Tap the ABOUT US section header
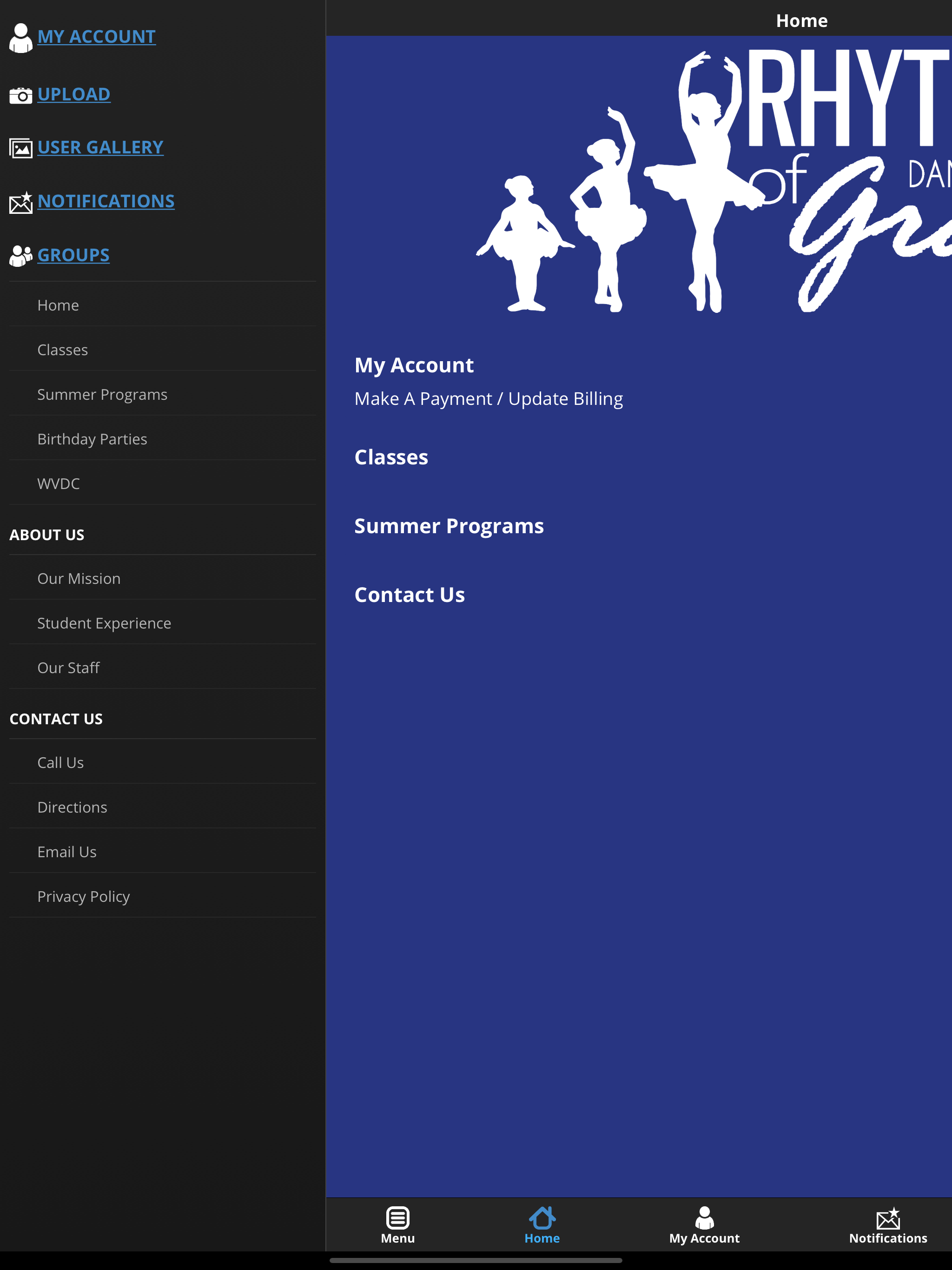The height and width of the screenshot is (1270, 952). [47, 535]
